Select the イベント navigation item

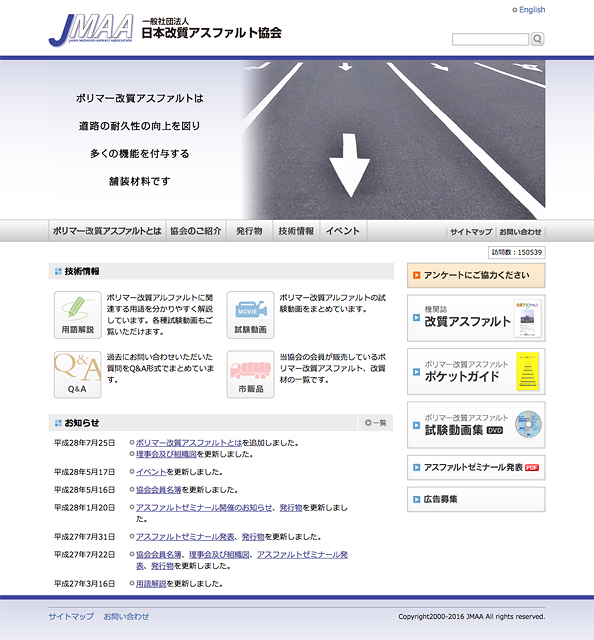click(x=343, y=231)
